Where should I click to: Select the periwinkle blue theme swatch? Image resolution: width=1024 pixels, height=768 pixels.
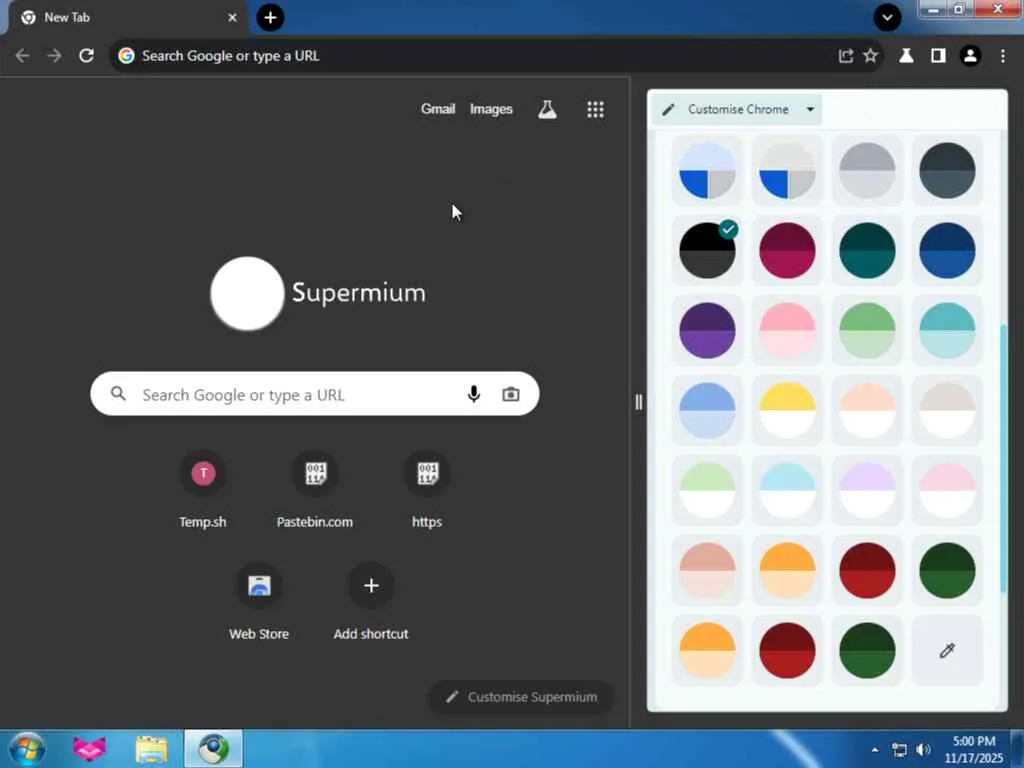707,410
